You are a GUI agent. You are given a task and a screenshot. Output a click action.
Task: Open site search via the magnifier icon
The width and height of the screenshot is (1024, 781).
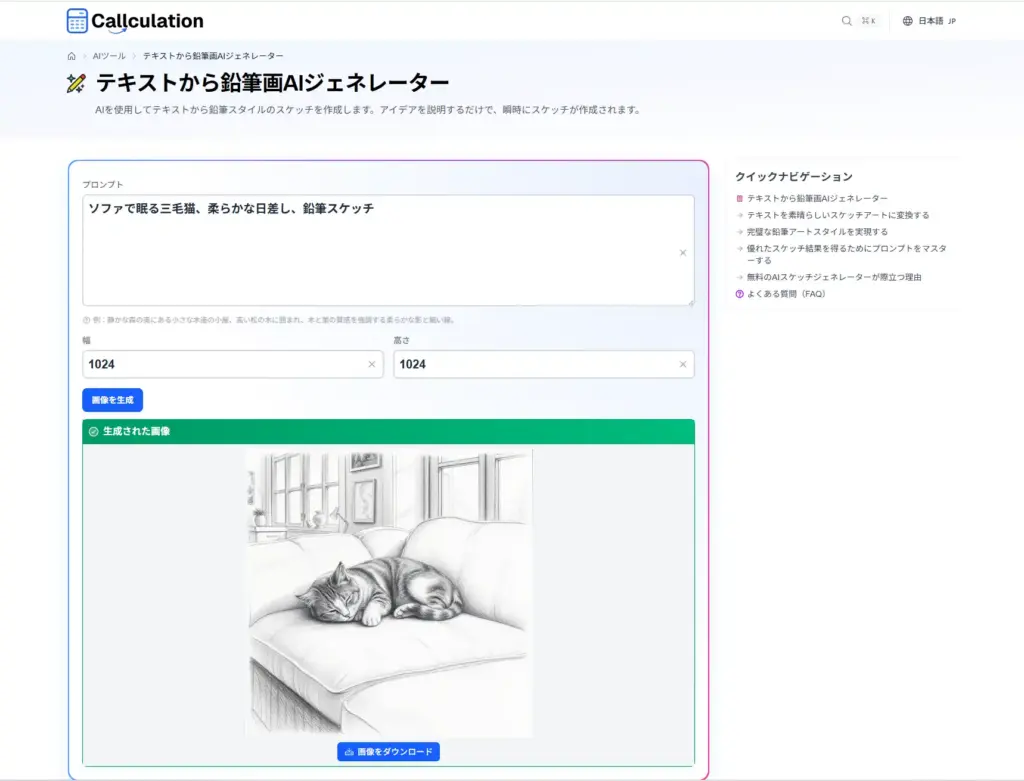point(847,20)
